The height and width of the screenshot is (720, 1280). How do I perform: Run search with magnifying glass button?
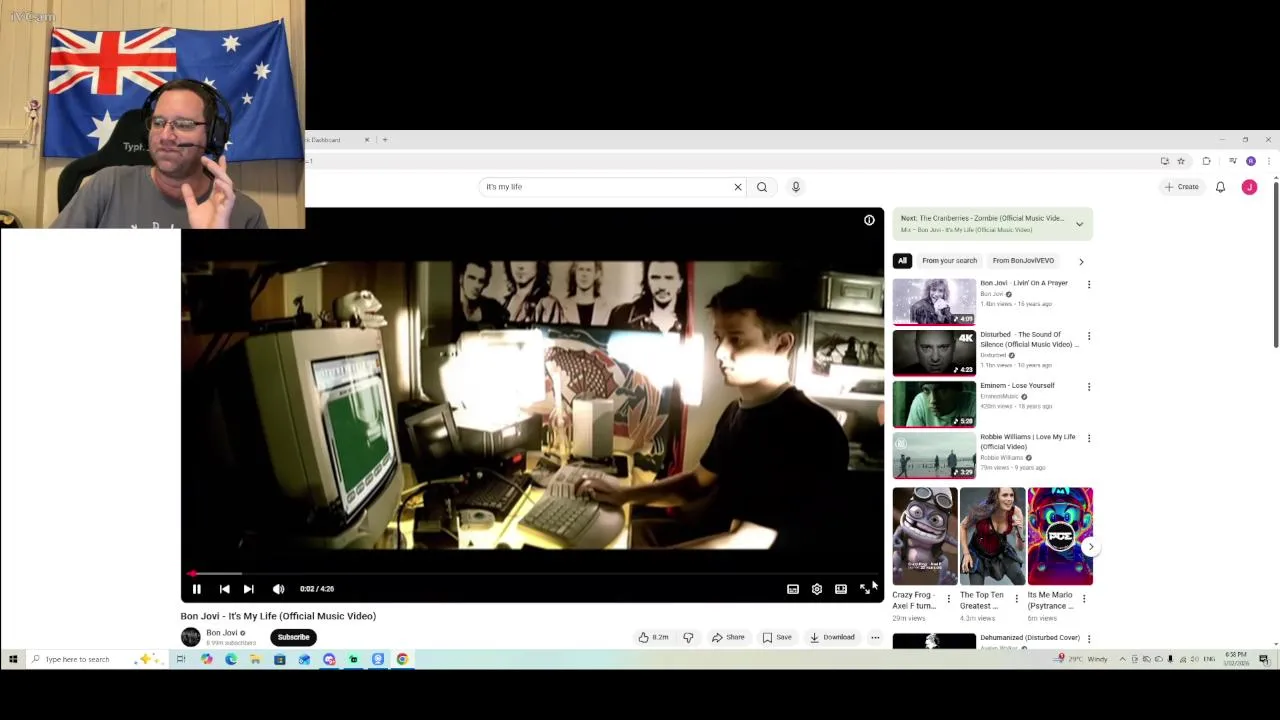(762, 187)
